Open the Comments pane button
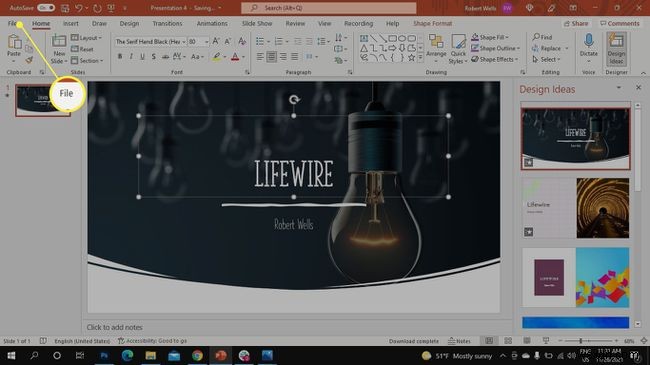The width and height of the screenshot is (650, 365). point(620,24)
